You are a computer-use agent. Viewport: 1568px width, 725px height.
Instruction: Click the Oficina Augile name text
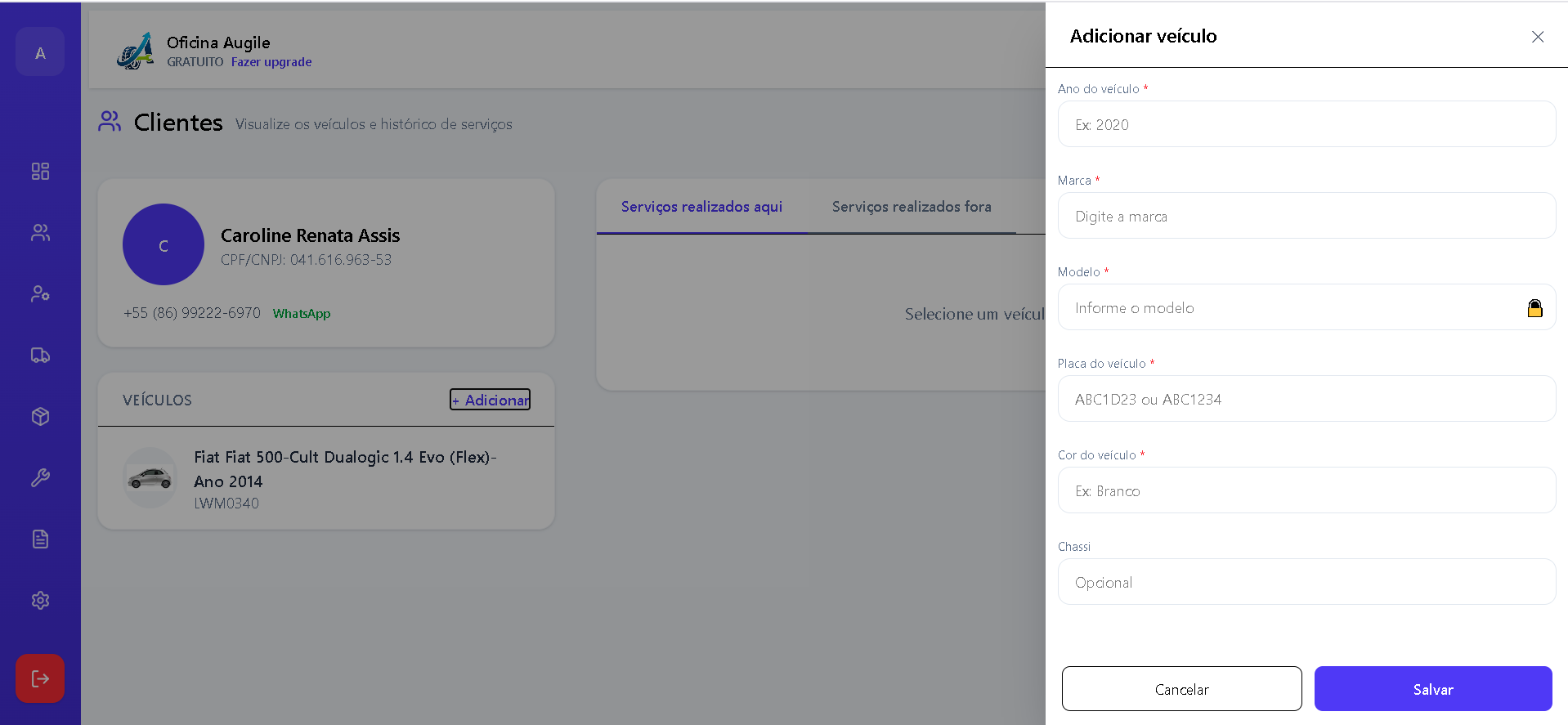point(218,43)
